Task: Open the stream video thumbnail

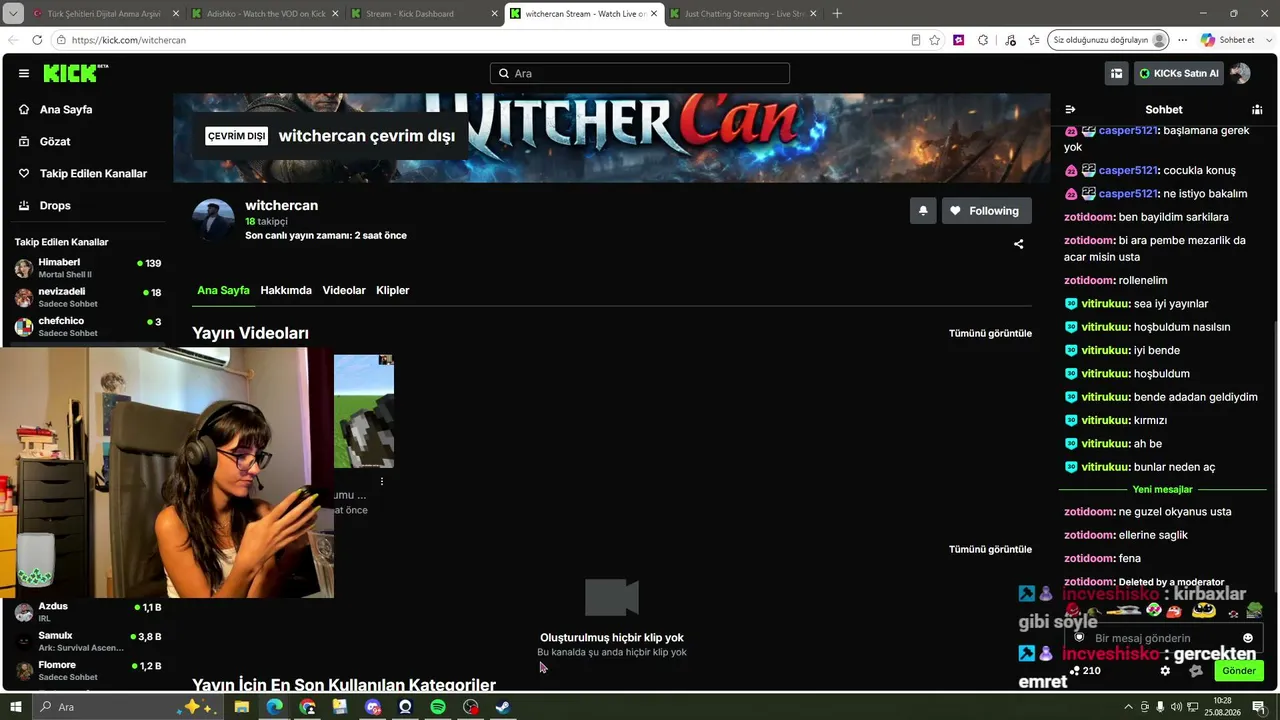Action: (364, 411)
